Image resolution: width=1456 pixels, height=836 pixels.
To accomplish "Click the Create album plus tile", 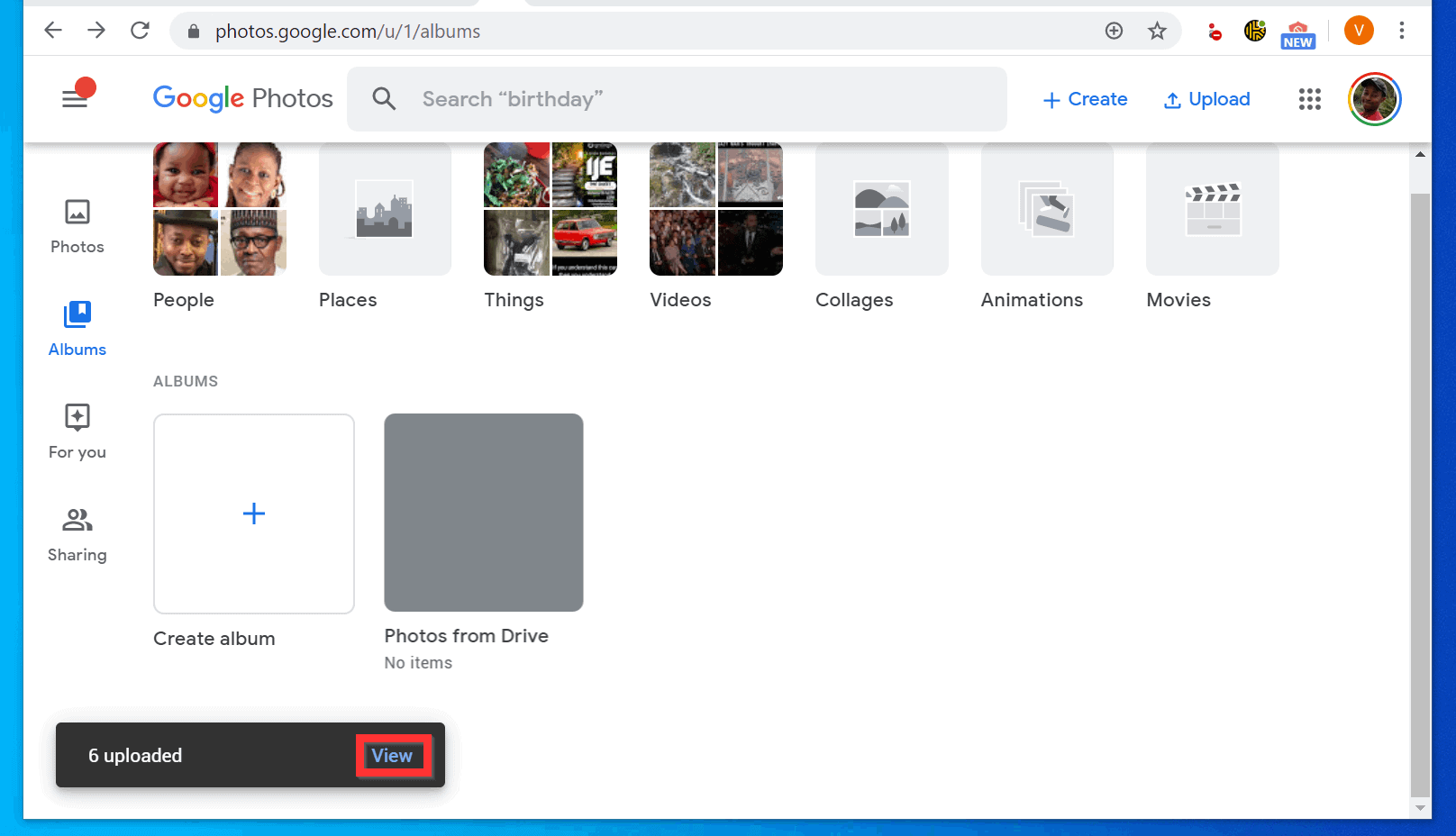I will (254, 513).
